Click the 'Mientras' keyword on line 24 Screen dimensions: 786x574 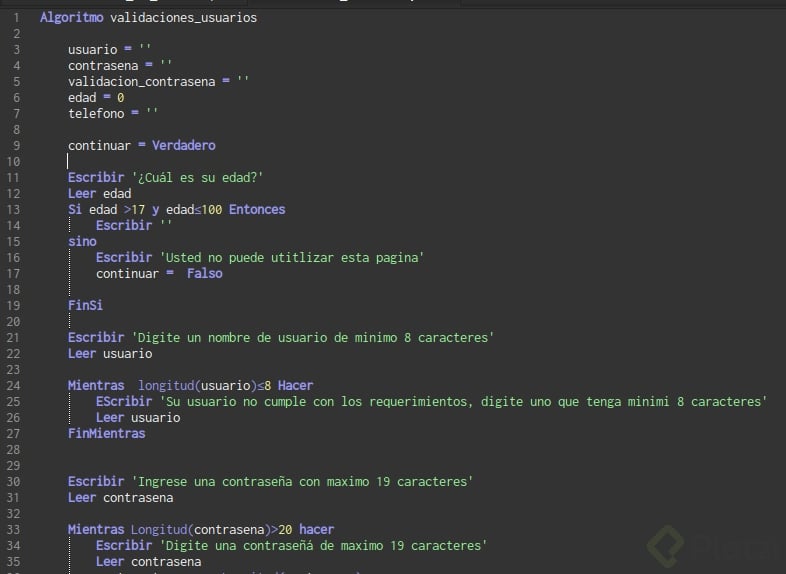(96, 386)
